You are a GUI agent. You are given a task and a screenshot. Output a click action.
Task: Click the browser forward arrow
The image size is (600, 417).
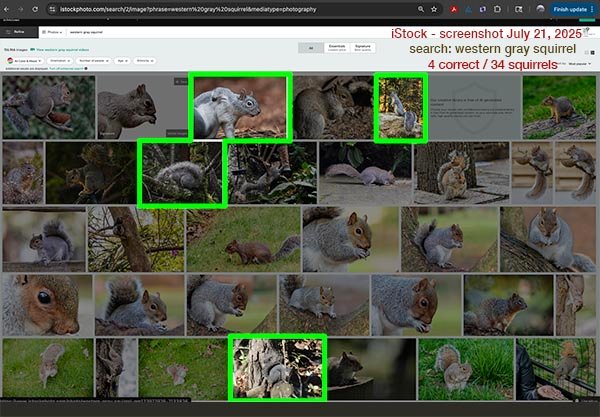[x=21, y=9]
